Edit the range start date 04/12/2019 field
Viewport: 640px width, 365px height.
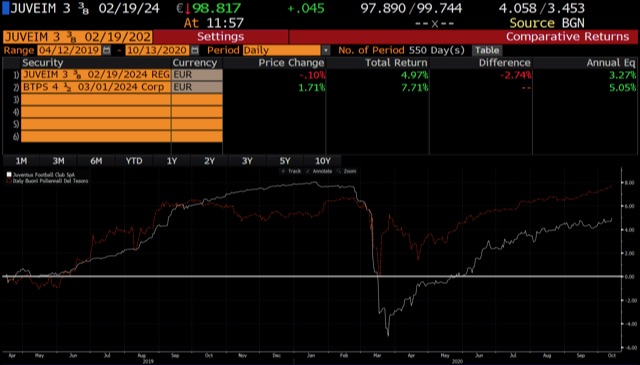[x=69, y=50]
